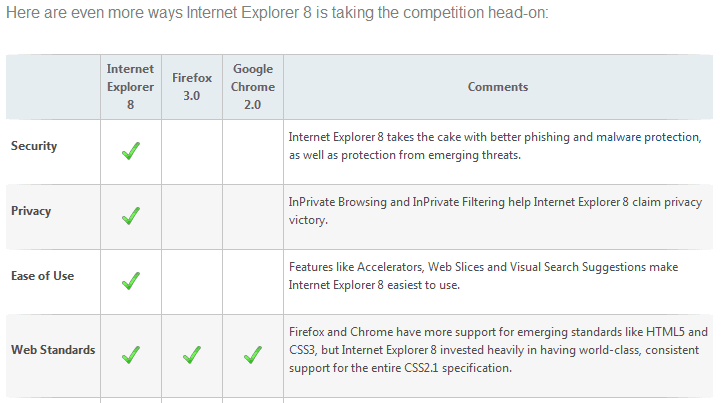Click the Web Standards Internet Explorer 8 checkmark
The width and height of the screenshot is (721, 403).
[x=130, y=354]
